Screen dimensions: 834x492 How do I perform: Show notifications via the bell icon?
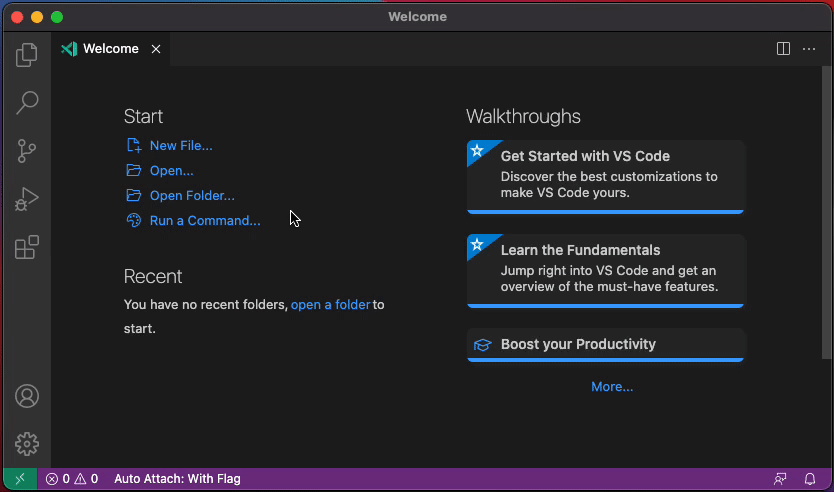coord(810,479)
